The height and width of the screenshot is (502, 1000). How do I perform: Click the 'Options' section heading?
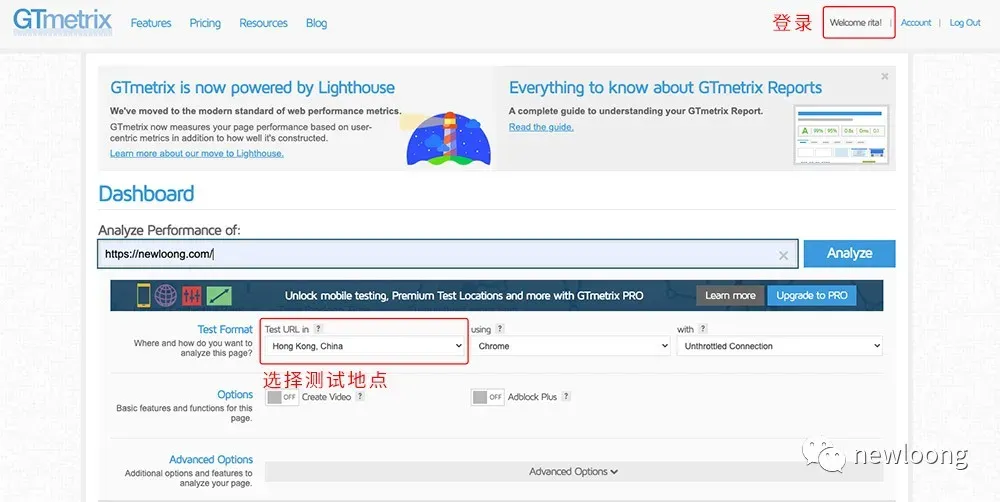tap(235, 394)
